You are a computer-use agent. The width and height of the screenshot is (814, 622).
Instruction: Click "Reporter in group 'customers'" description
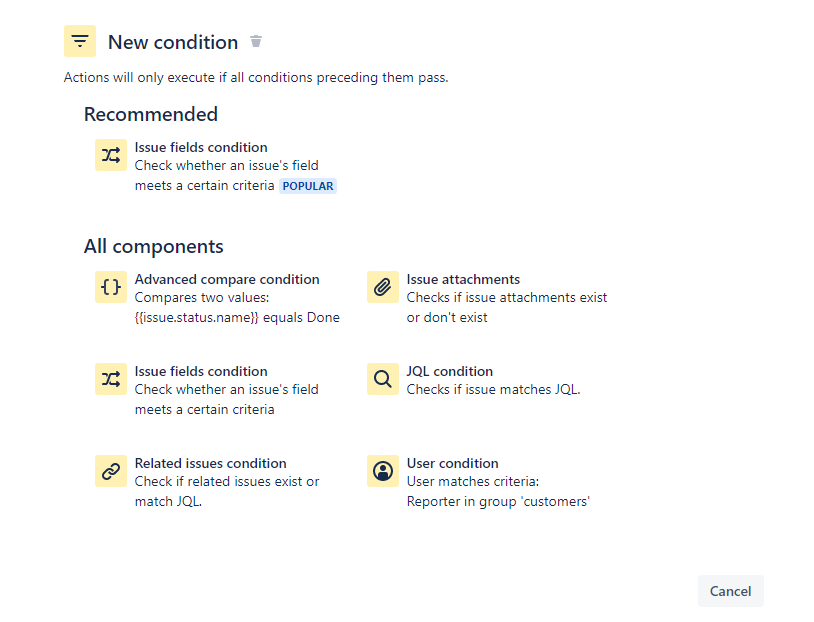click(498, 502)
